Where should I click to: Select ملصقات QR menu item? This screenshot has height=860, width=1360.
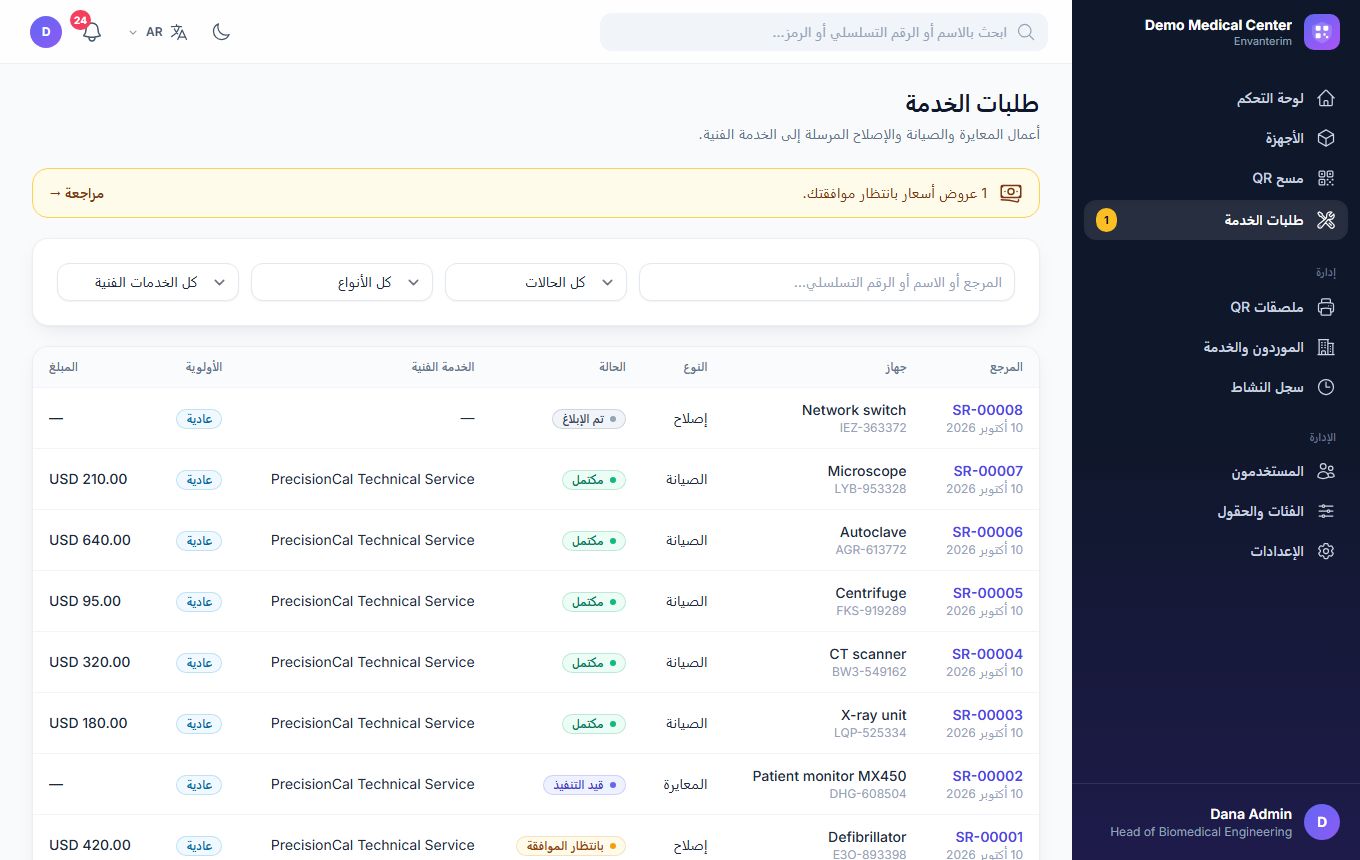pos(1216,307)
